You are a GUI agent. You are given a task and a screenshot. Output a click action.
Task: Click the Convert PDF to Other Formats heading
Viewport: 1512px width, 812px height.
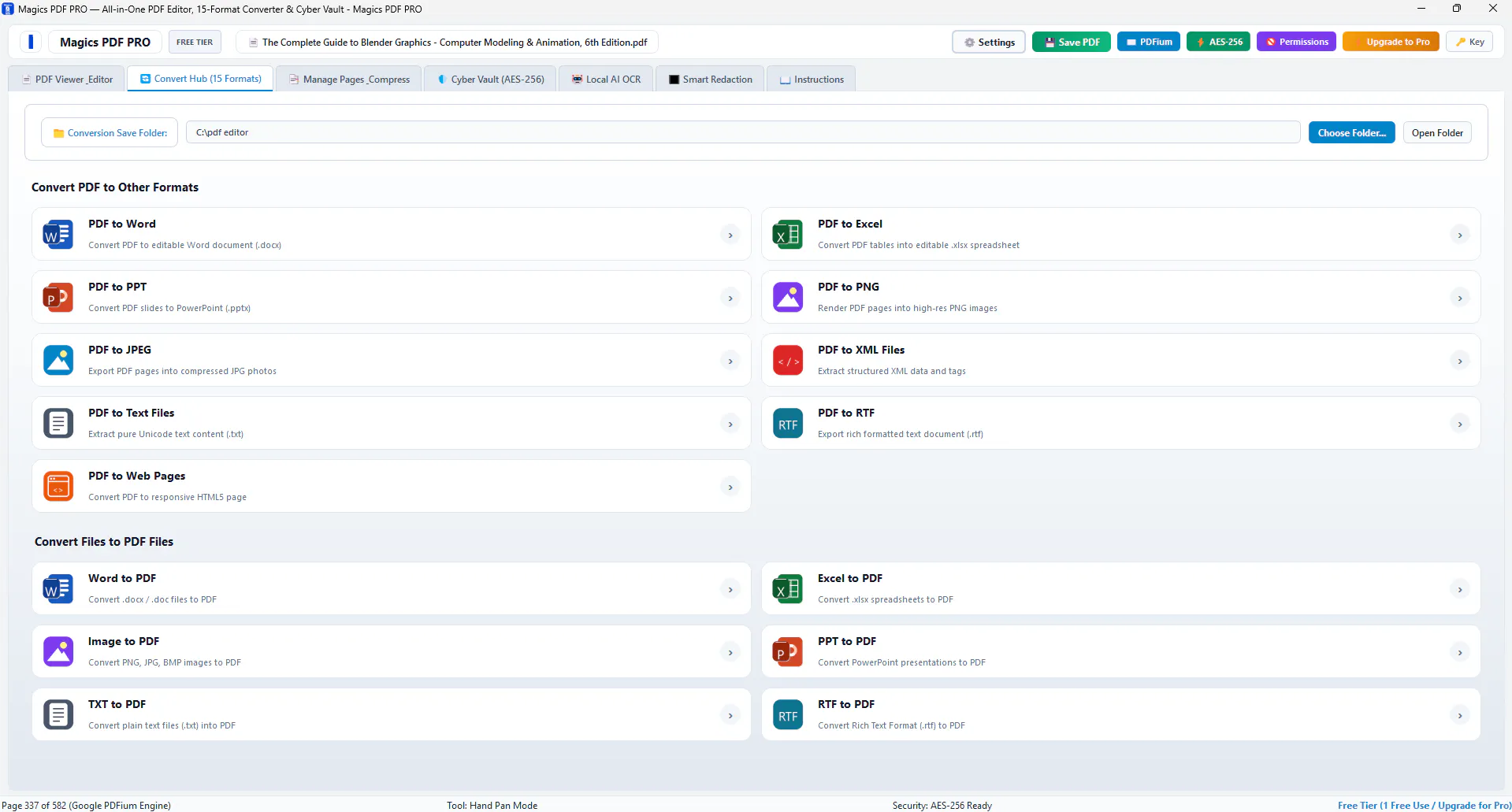(115, 187)
